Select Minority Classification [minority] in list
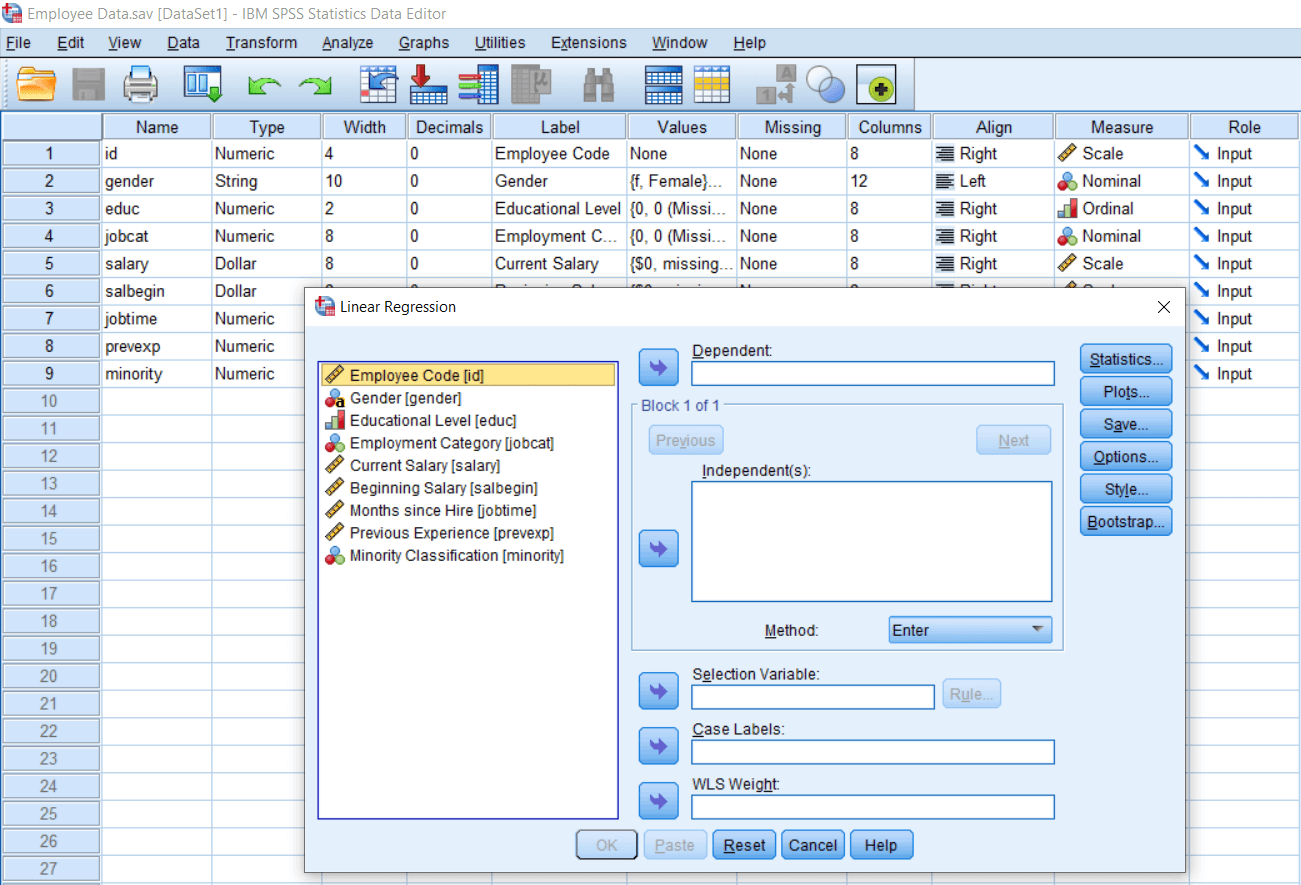Screen dimensions: 1301x885 click(x=468, y=556)
